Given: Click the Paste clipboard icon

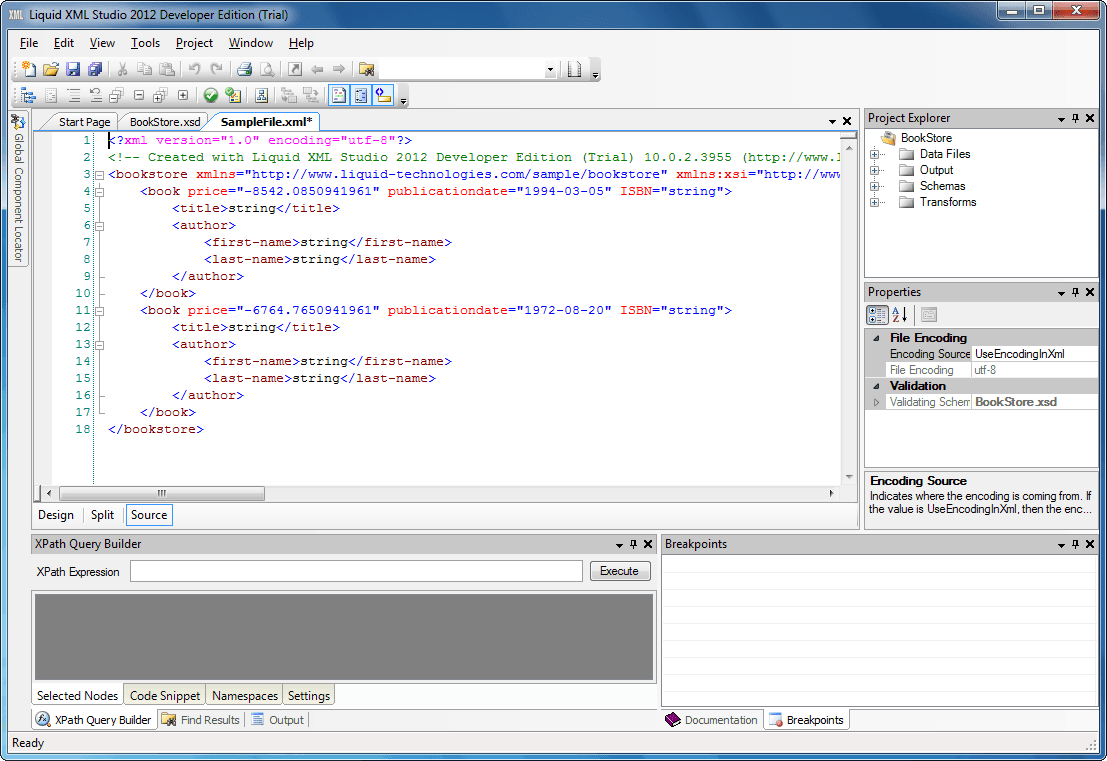Looking at the screenshot, I should 167,69.
